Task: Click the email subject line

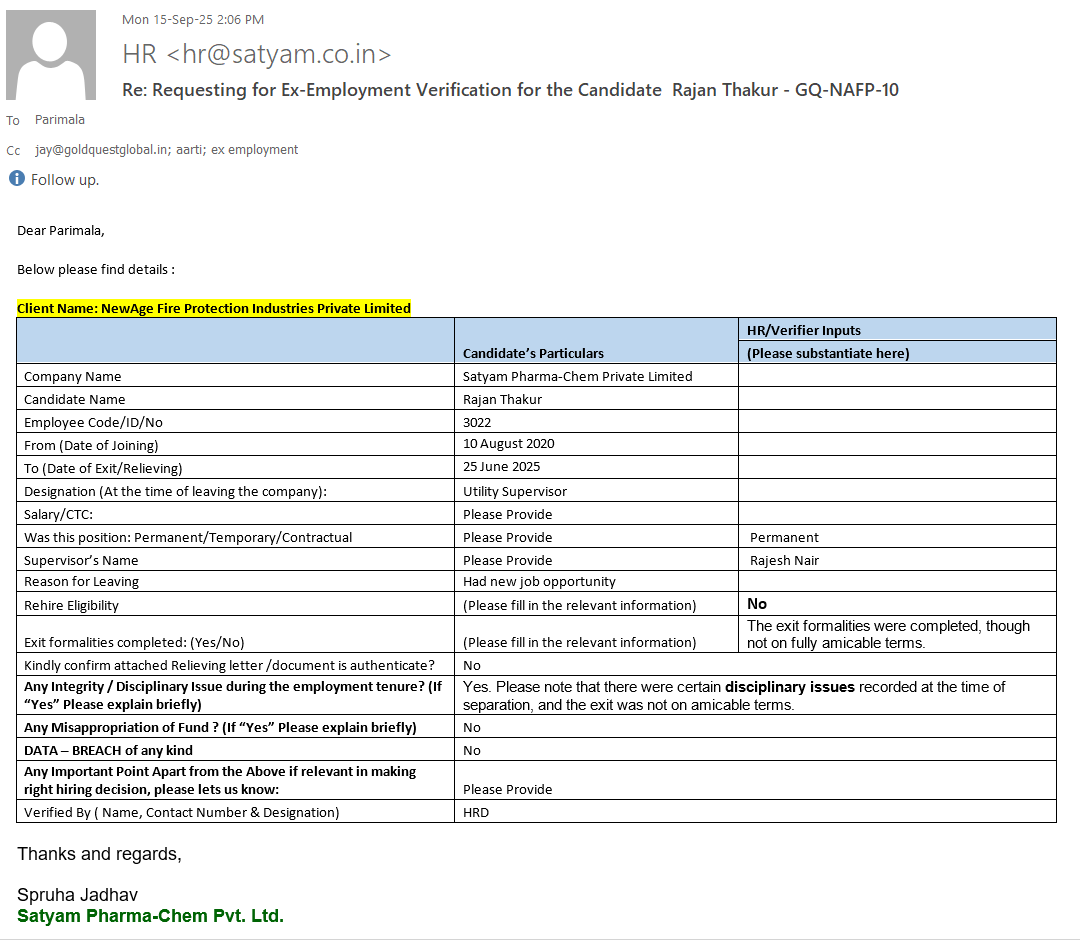Action: (510, 90)
